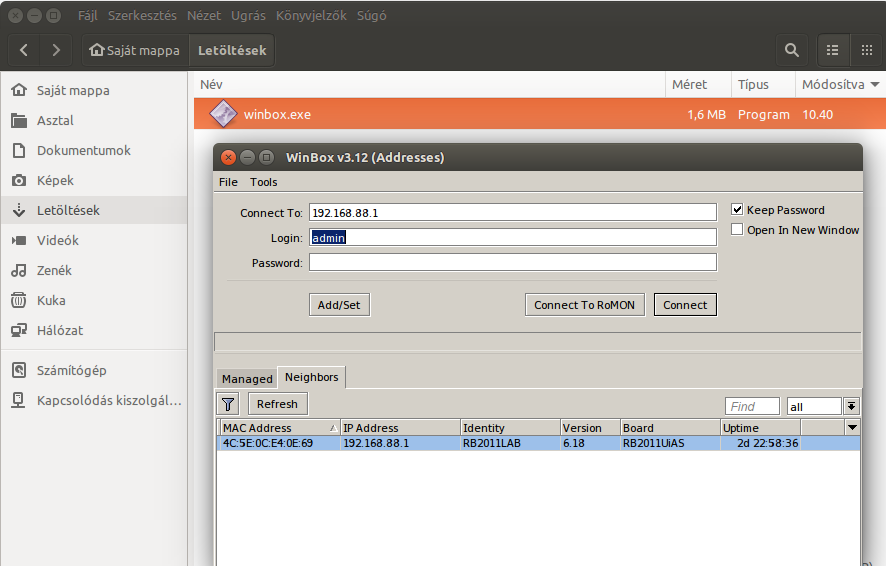886x566 pixels.
Task: Open the 'all' filter dropdown arrow
Action: click(852, 406)
